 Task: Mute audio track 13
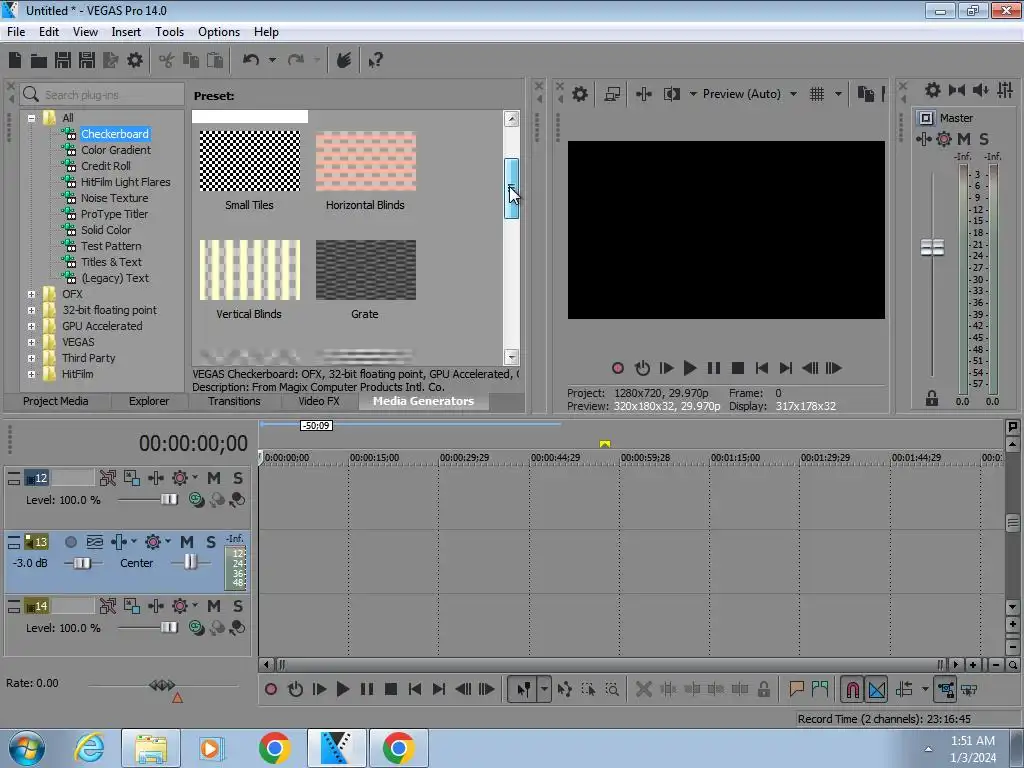(x=187, y=542)
